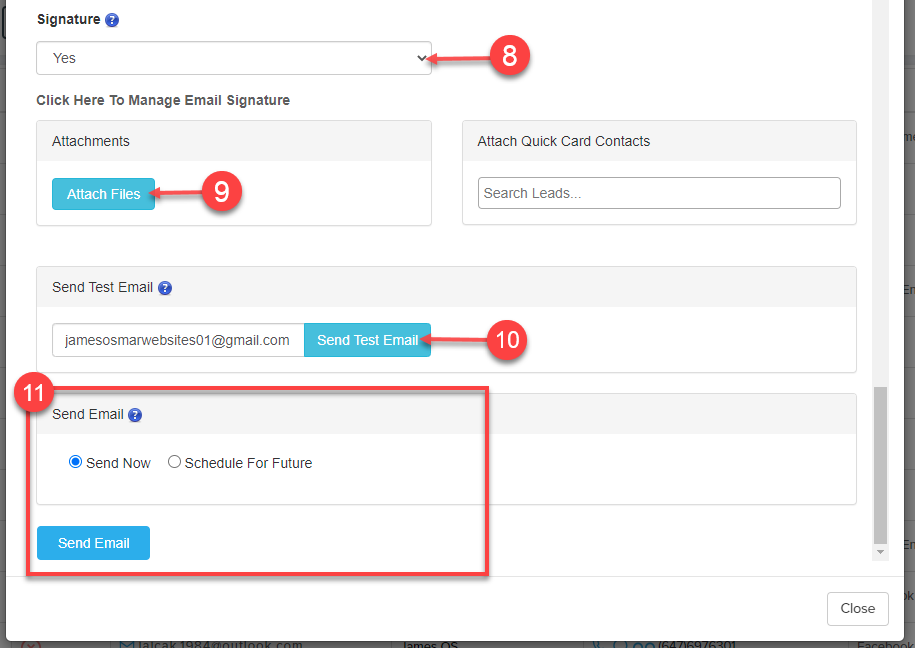The image size is (915, 648).
Task: Open the Click Here To Manage Email Signature link
Action: point(163,100)
